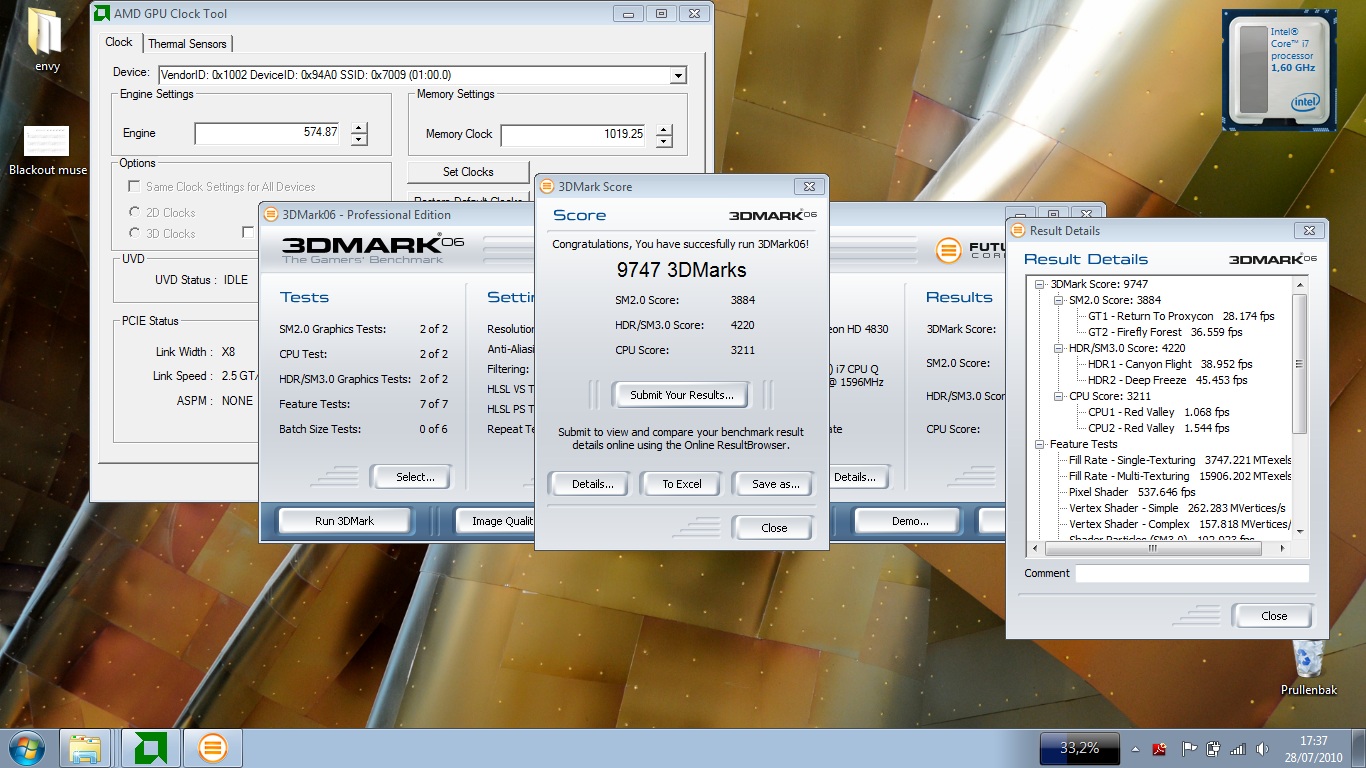Switch to the Clock tab
The height and width of the screenshot is (768, 1366).
coord(119,42)
